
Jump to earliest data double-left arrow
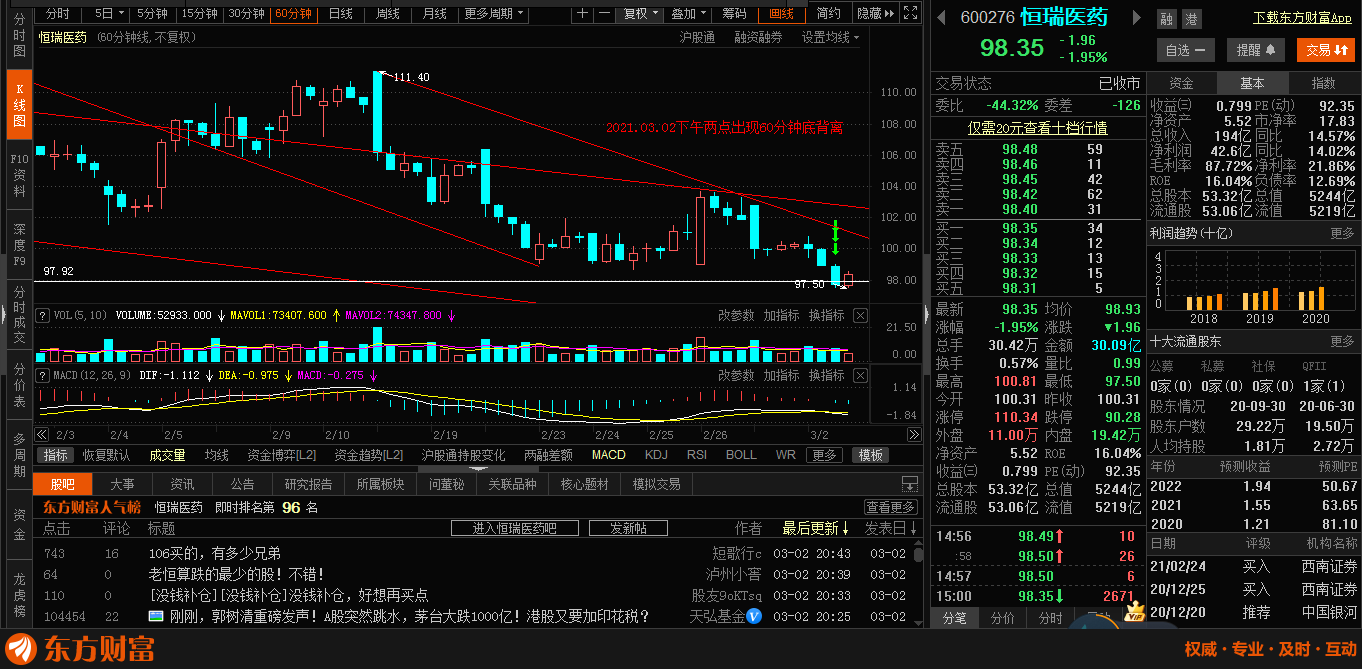(42, 435)
